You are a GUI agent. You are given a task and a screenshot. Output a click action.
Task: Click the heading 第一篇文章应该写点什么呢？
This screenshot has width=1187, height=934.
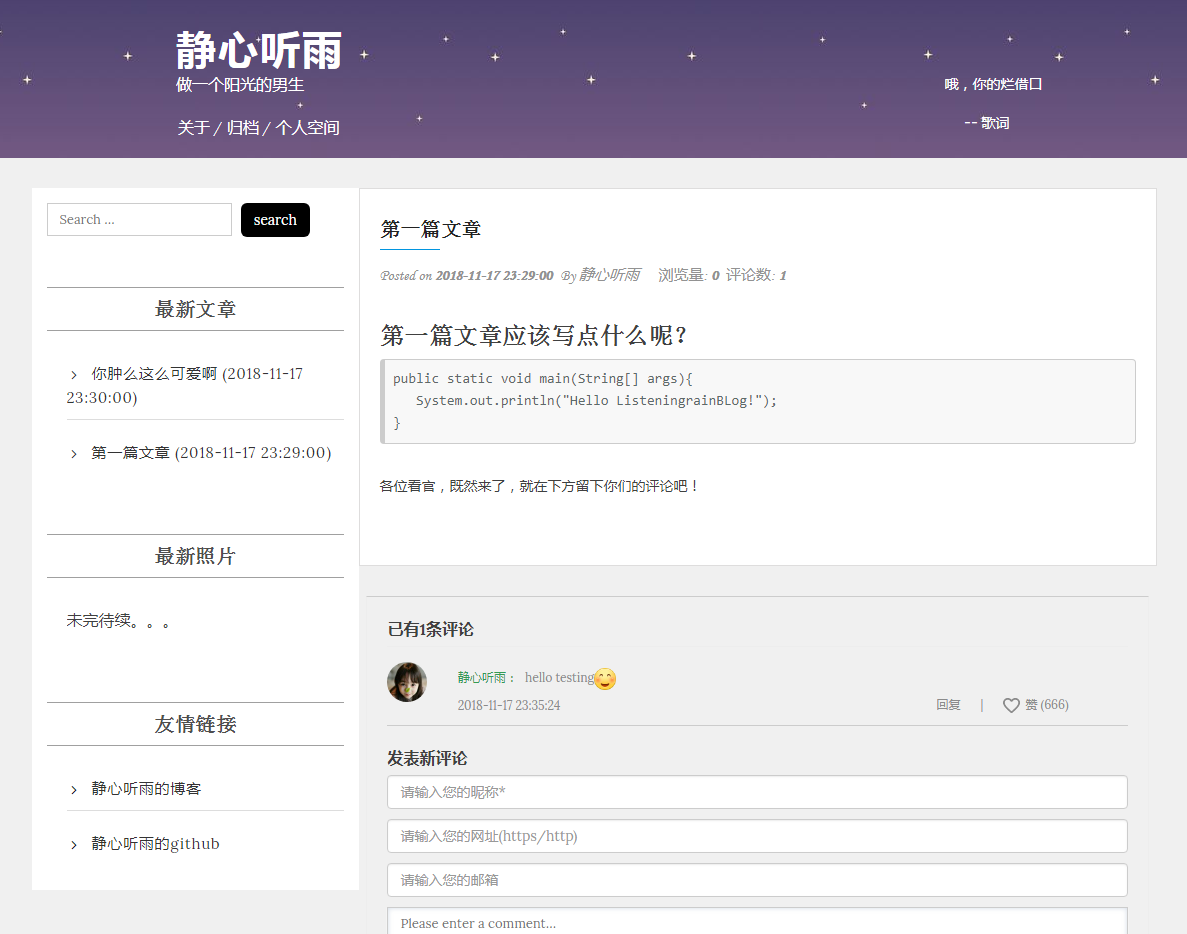click(x=534, y=335)
